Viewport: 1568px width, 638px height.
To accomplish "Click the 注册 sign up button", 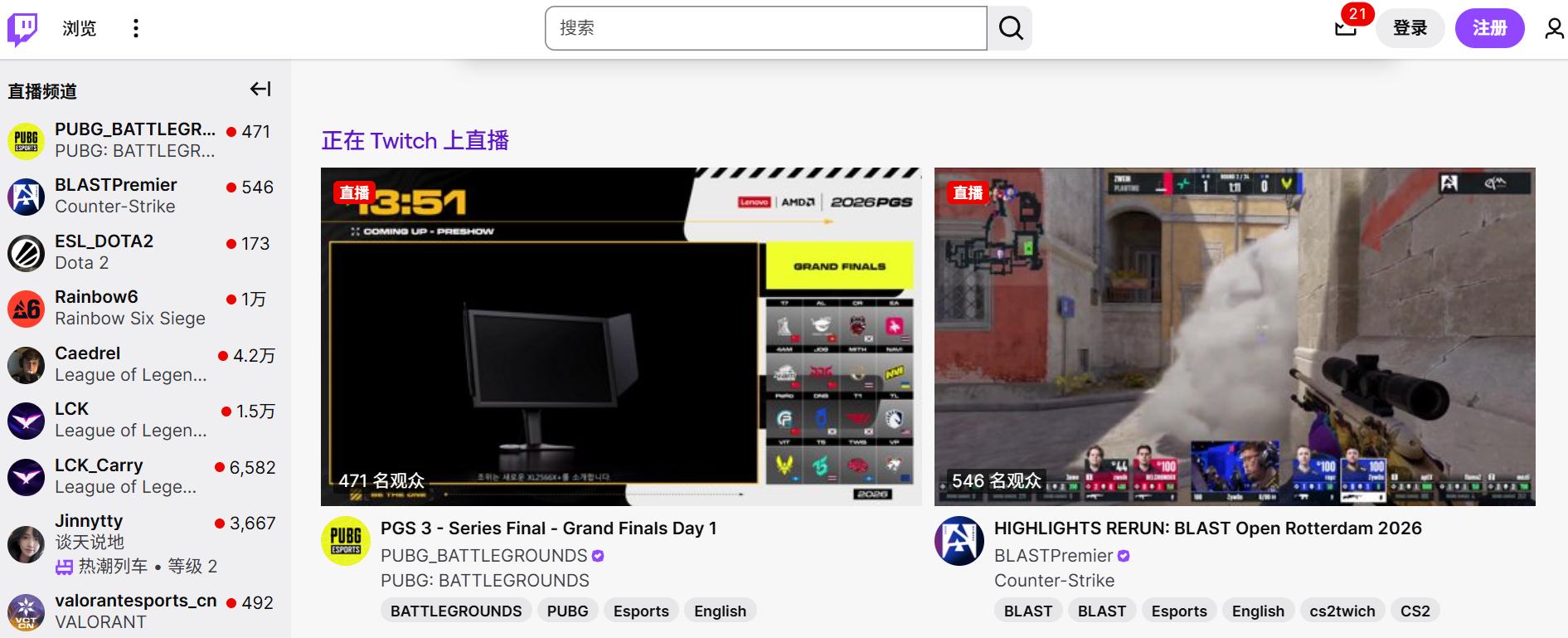I will 1489,28.
